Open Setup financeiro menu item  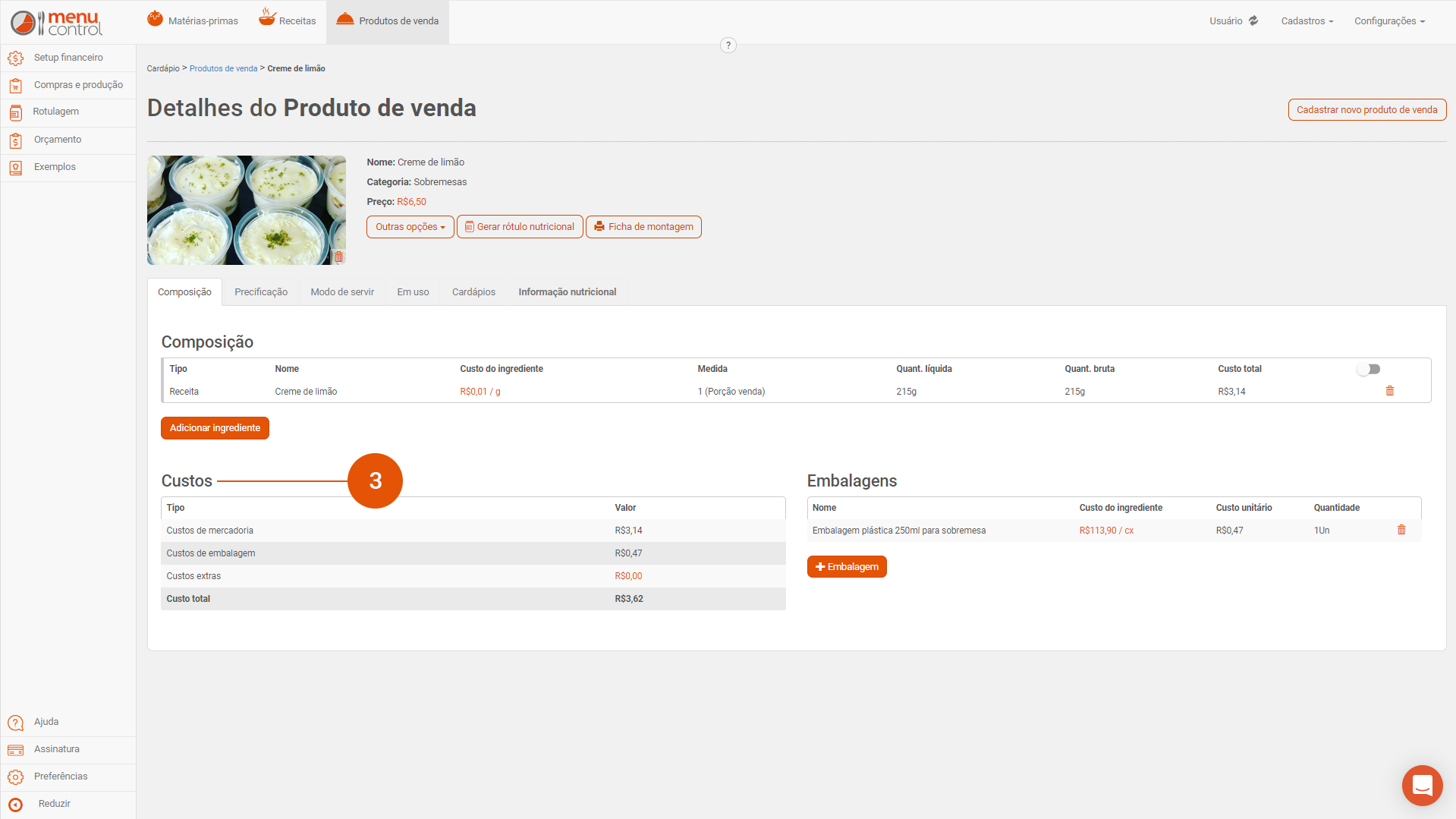68,58
